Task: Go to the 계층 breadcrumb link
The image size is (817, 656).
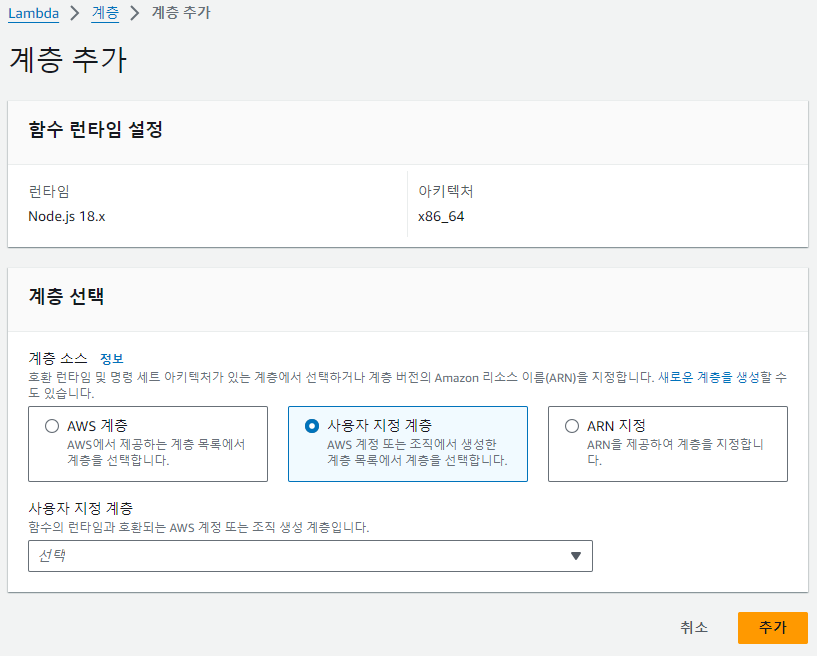Action: (x=105, y=13)
